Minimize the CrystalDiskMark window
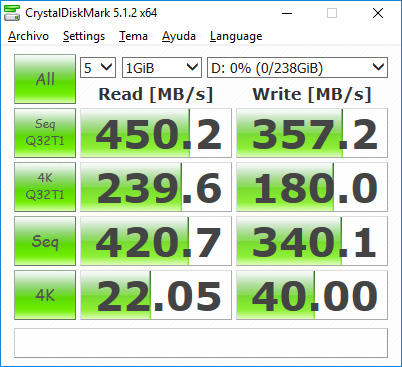 point(287,13)
